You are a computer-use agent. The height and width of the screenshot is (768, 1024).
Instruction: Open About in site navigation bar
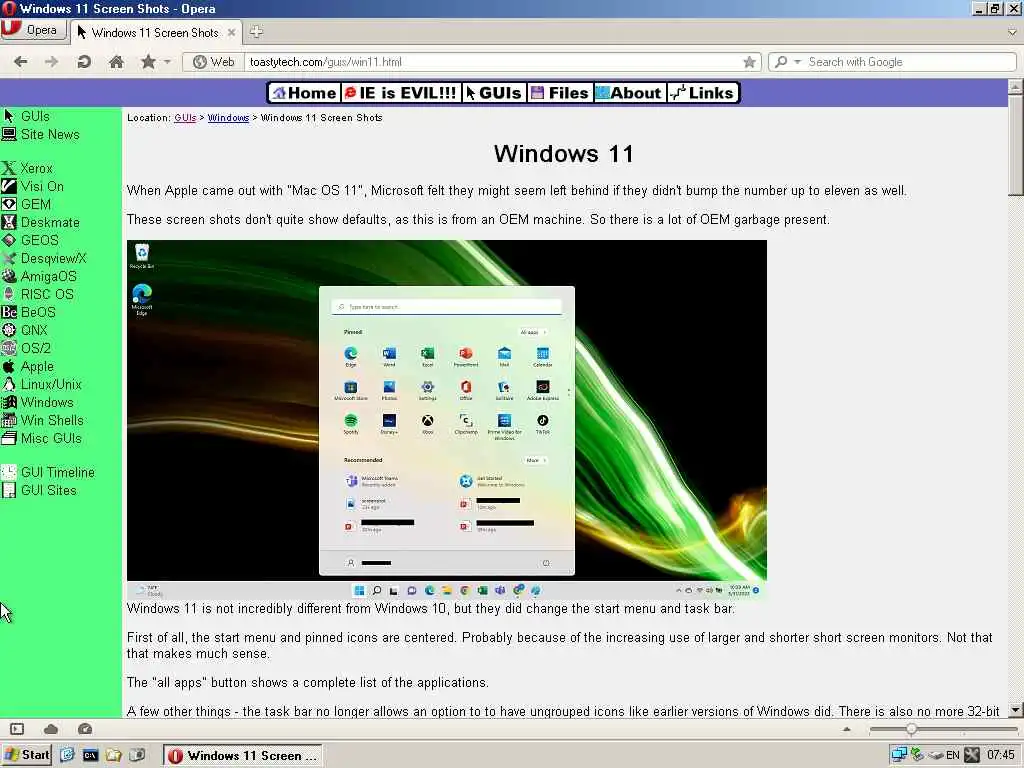(x=629, y=93)
